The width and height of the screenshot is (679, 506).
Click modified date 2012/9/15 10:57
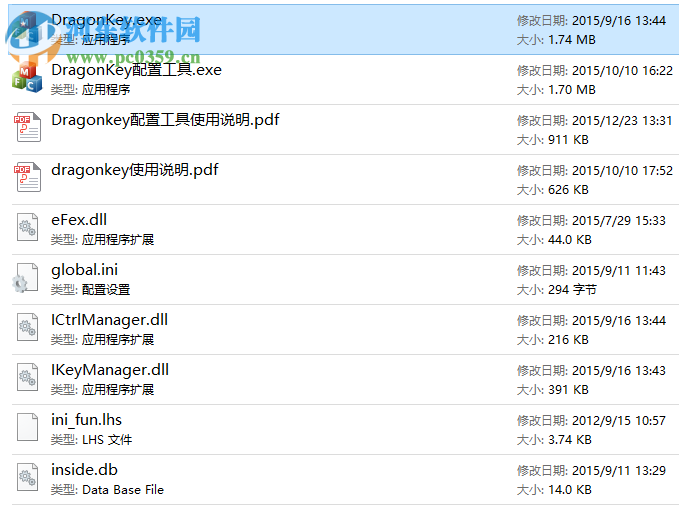(619, 421)
